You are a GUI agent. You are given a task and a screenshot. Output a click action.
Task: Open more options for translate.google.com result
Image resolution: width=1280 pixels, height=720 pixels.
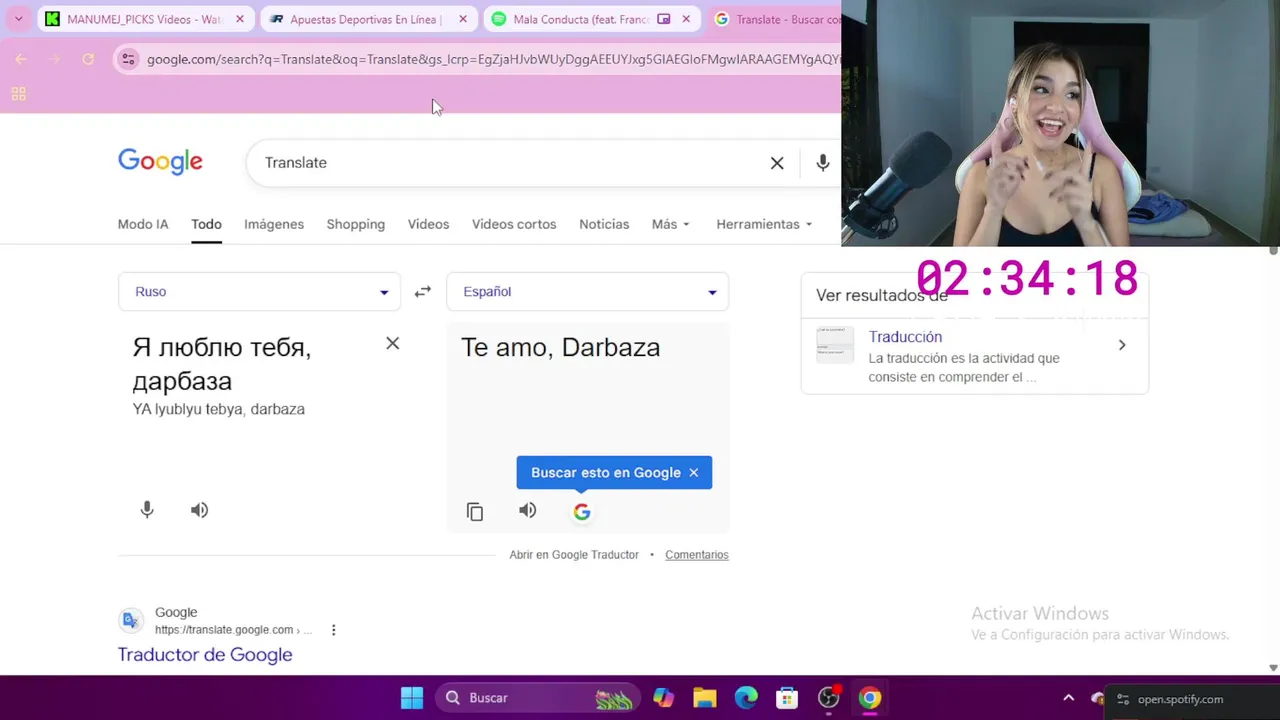pyautogui.click(x=333, y=630)
